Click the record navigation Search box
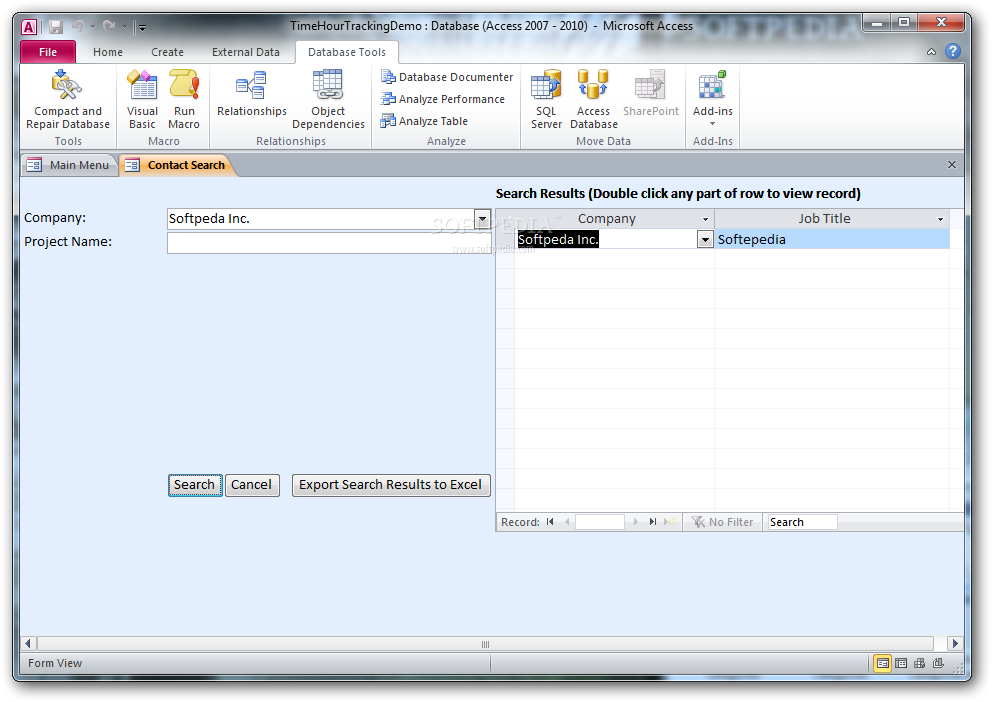 [802, 522]
